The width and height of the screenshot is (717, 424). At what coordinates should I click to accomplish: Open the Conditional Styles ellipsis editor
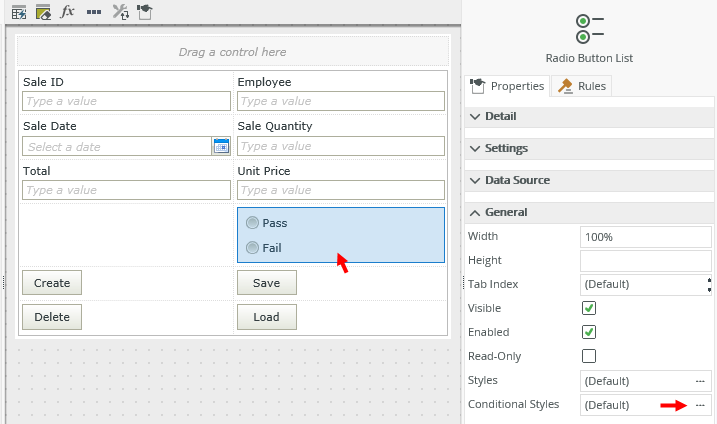click(700, 405)
